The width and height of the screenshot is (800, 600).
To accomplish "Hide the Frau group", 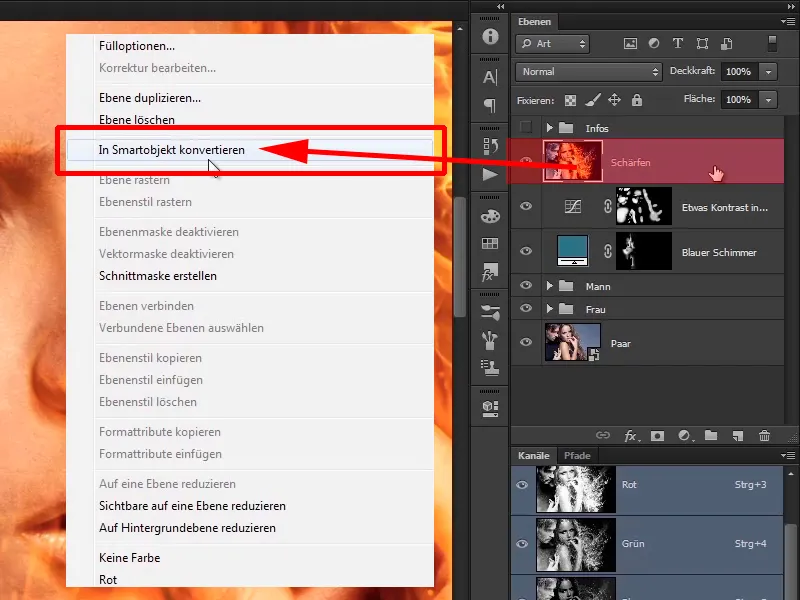I will [526, 308].
